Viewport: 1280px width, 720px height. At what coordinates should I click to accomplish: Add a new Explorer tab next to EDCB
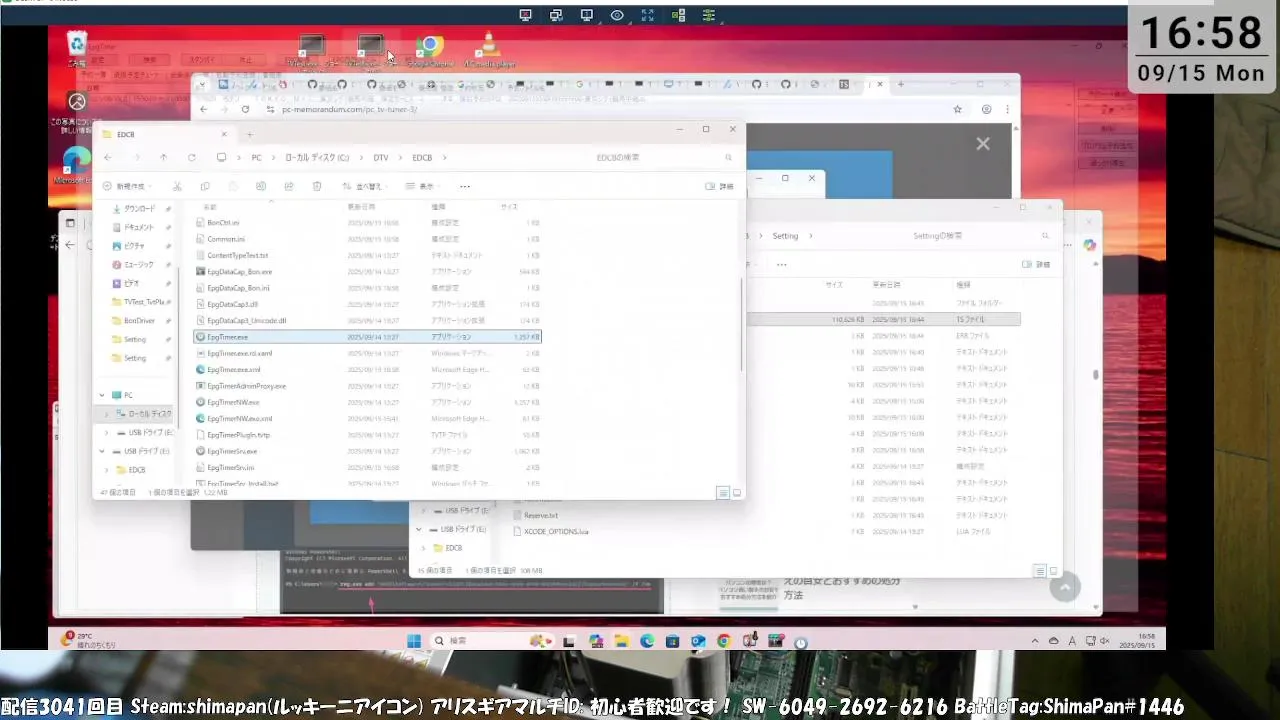click(250, 134)
